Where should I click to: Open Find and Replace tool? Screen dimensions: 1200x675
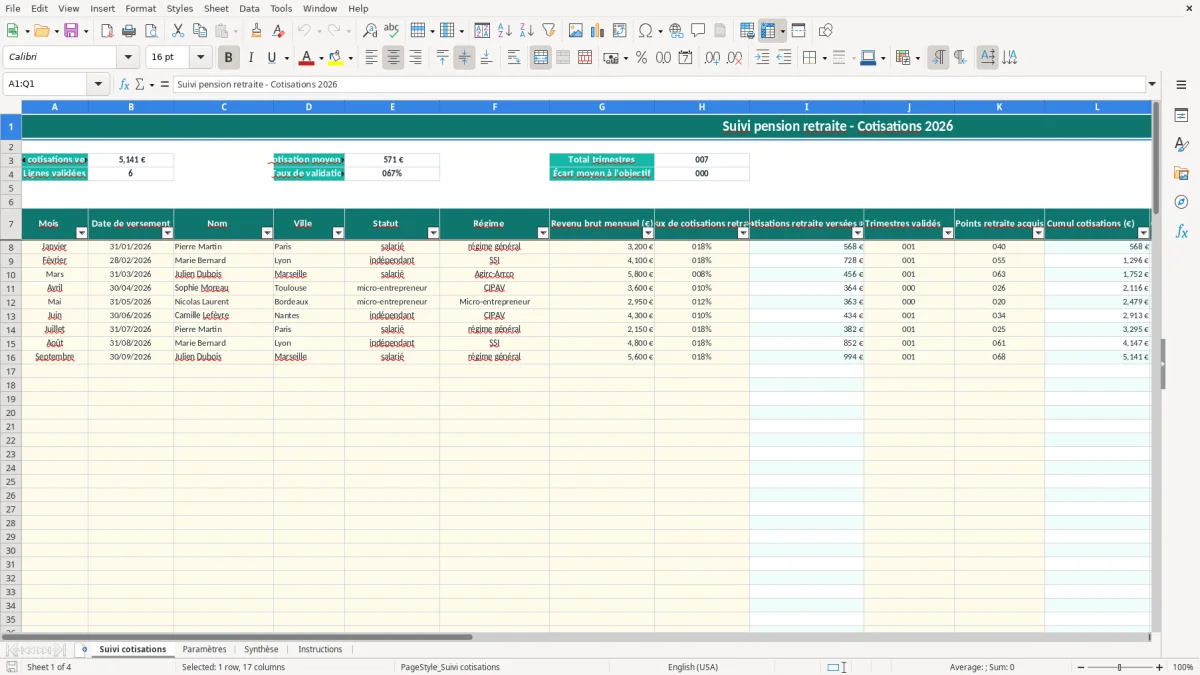pyautogui.click(x=370, y=31)
